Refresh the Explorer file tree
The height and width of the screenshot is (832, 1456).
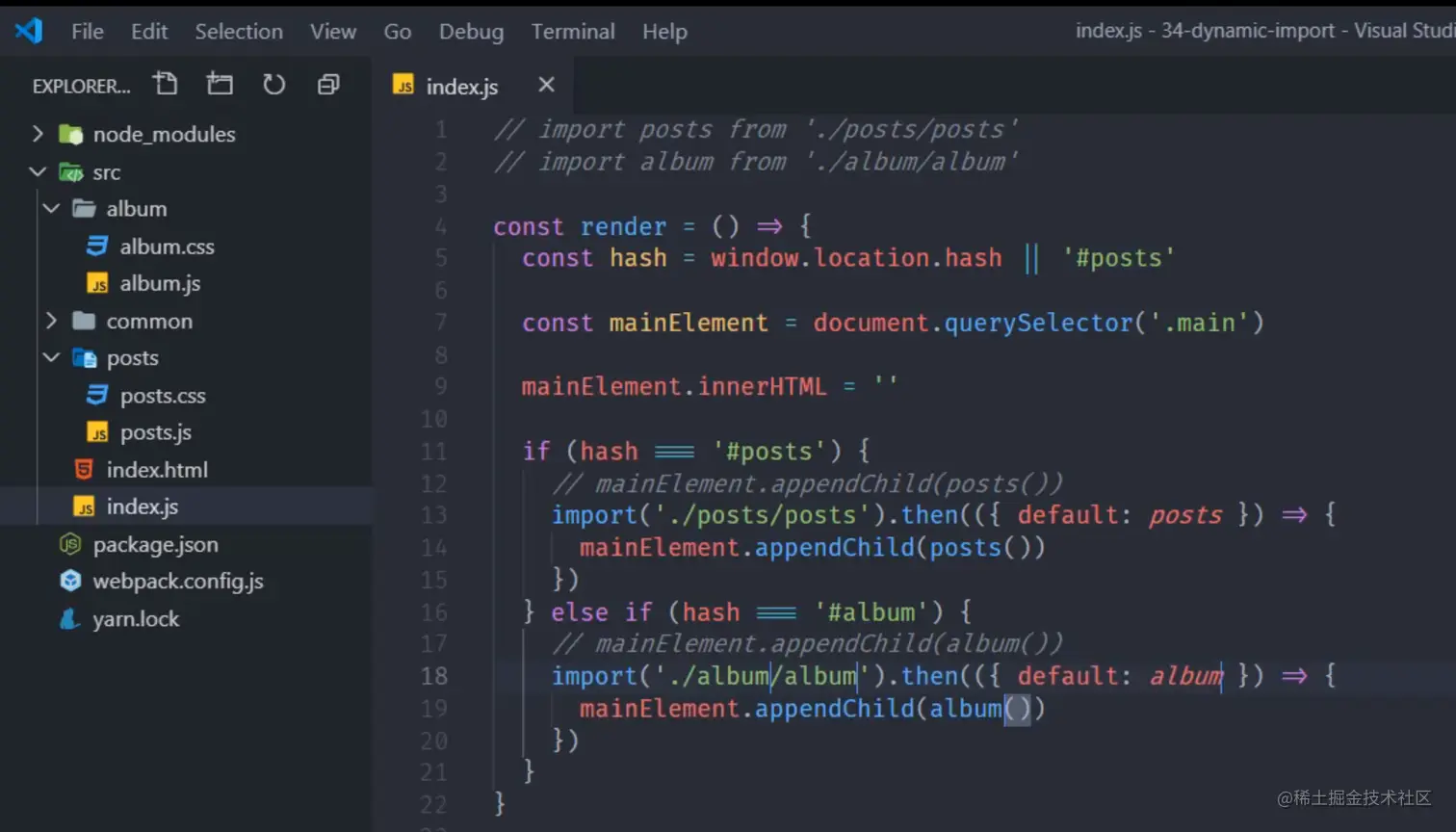pos(274,85)
